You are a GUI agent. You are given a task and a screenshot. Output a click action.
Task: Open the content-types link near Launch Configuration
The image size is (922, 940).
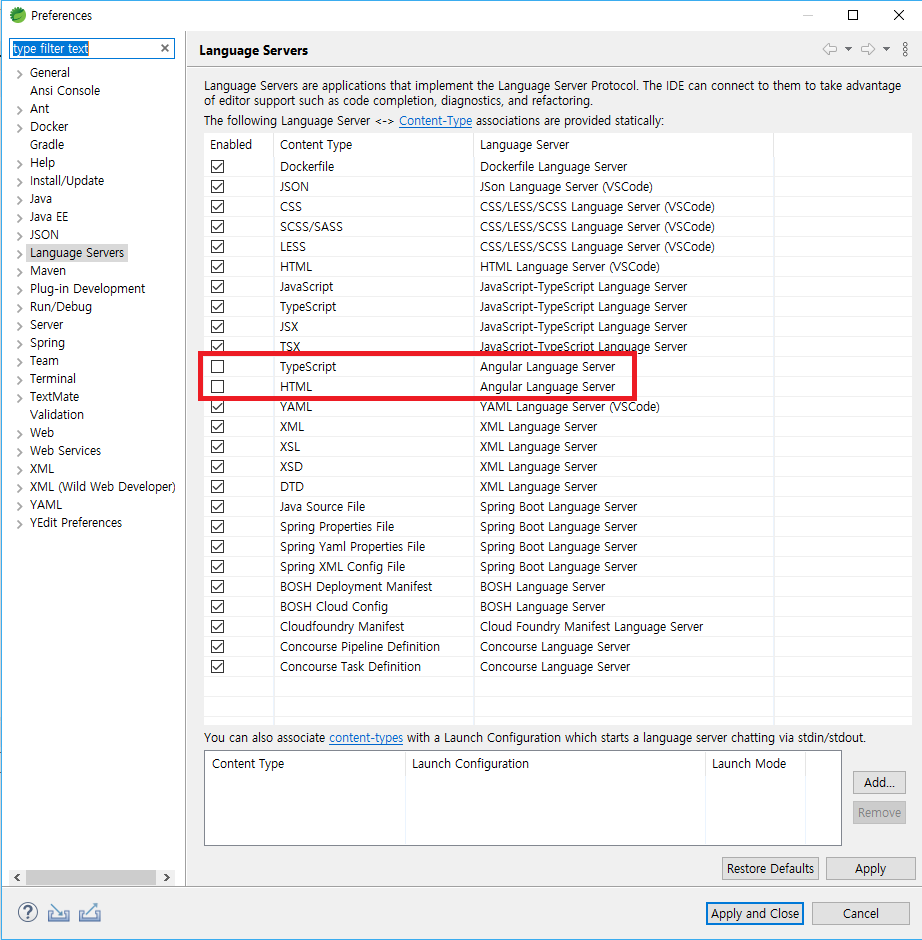366,737
